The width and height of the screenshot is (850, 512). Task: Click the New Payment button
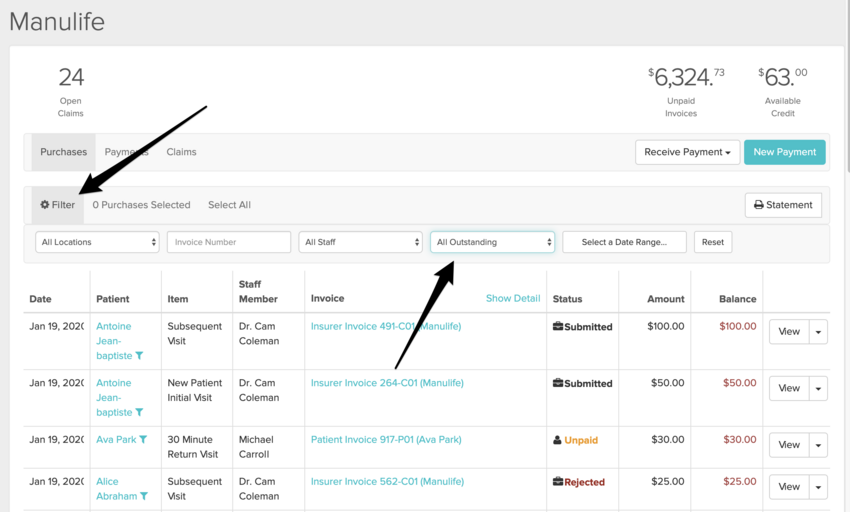pos(784,152)
